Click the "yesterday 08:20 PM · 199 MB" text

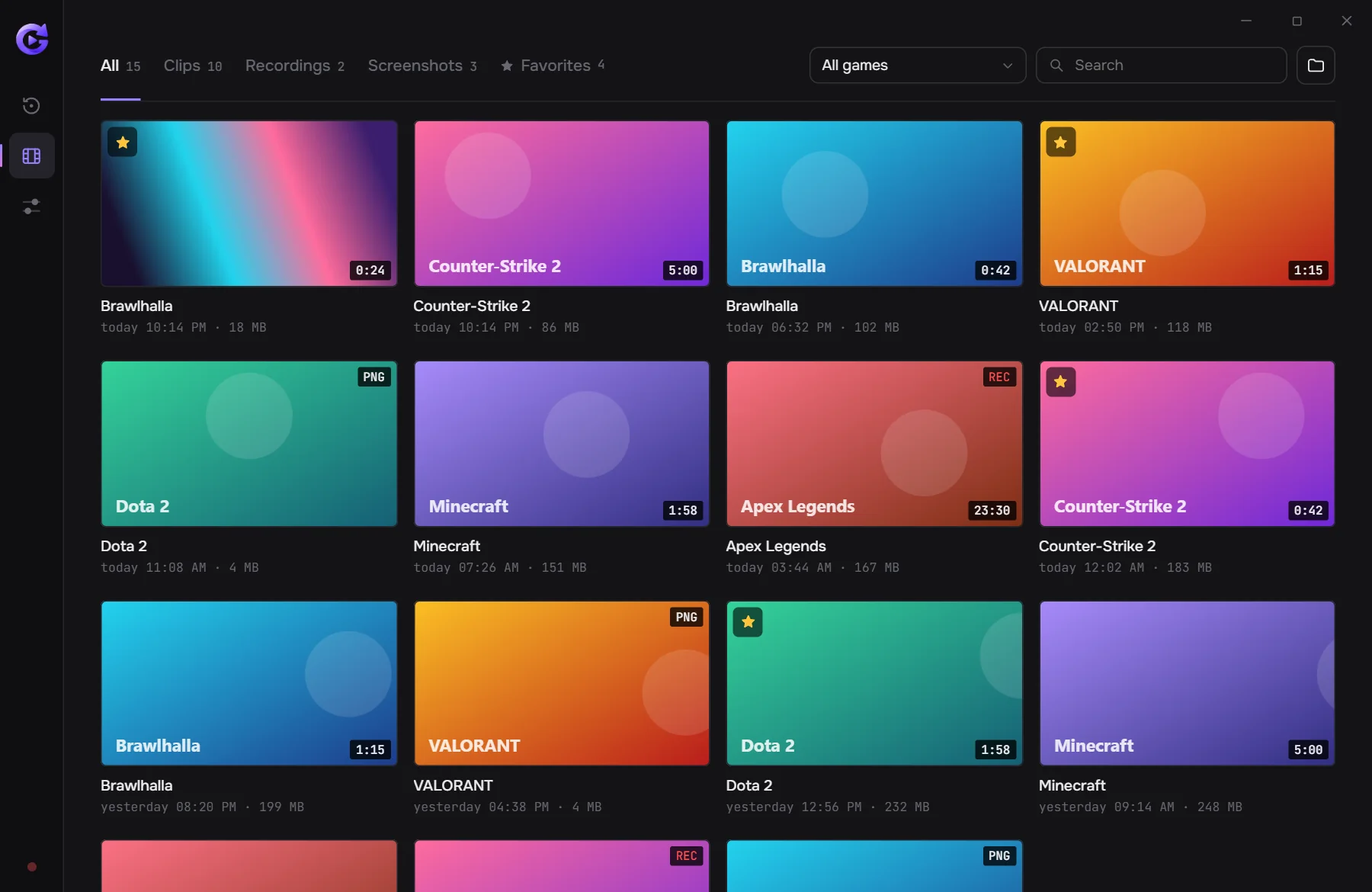(202, 807)
